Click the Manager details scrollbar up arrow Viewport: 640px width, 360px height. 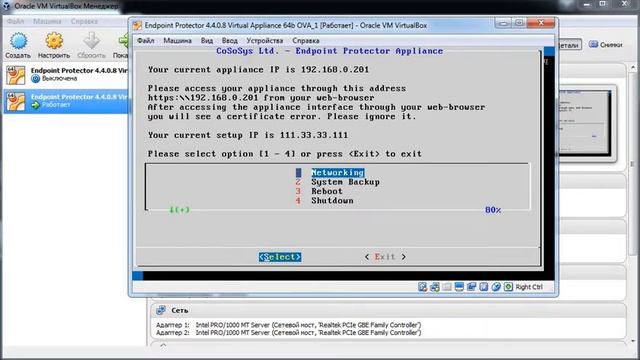click(x=633, y=67)
